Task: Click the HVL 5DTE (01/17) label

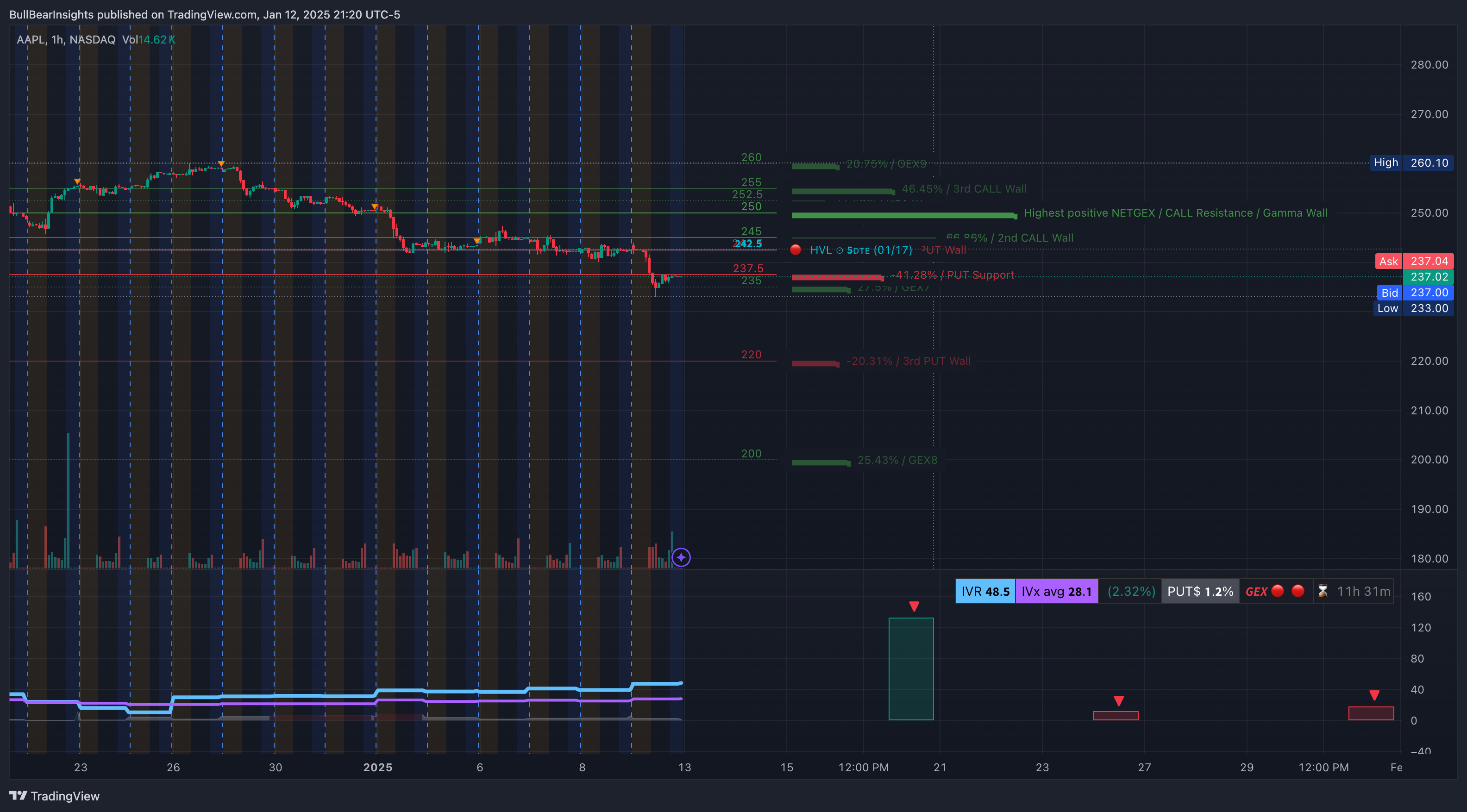Action: pos(860,250)
